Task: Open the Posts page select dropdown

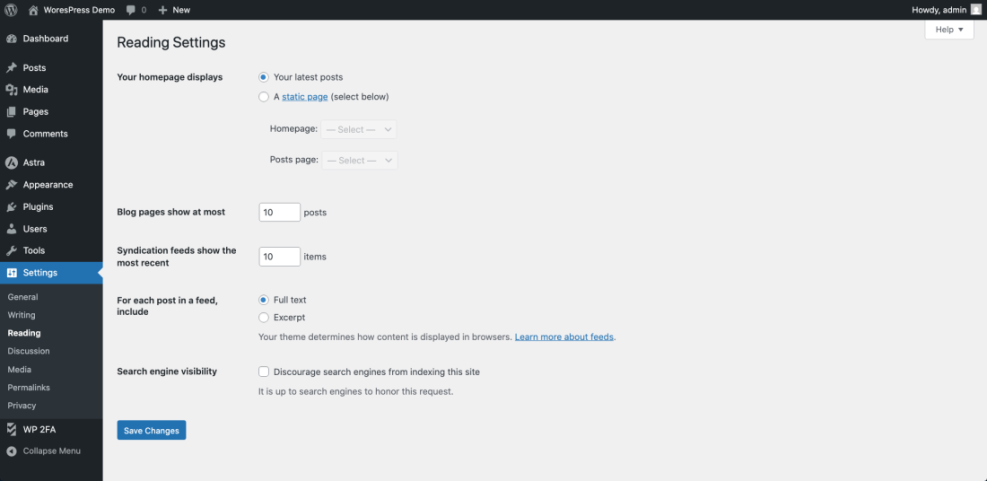Action: tap(359, 160)
